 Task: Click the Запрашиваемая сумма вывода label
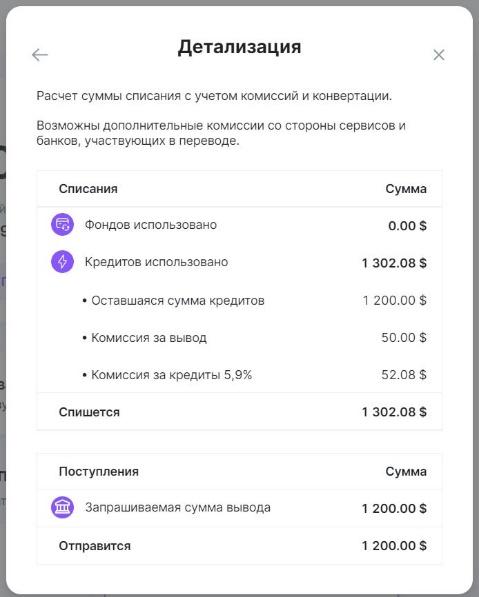[x=178, y=508]
